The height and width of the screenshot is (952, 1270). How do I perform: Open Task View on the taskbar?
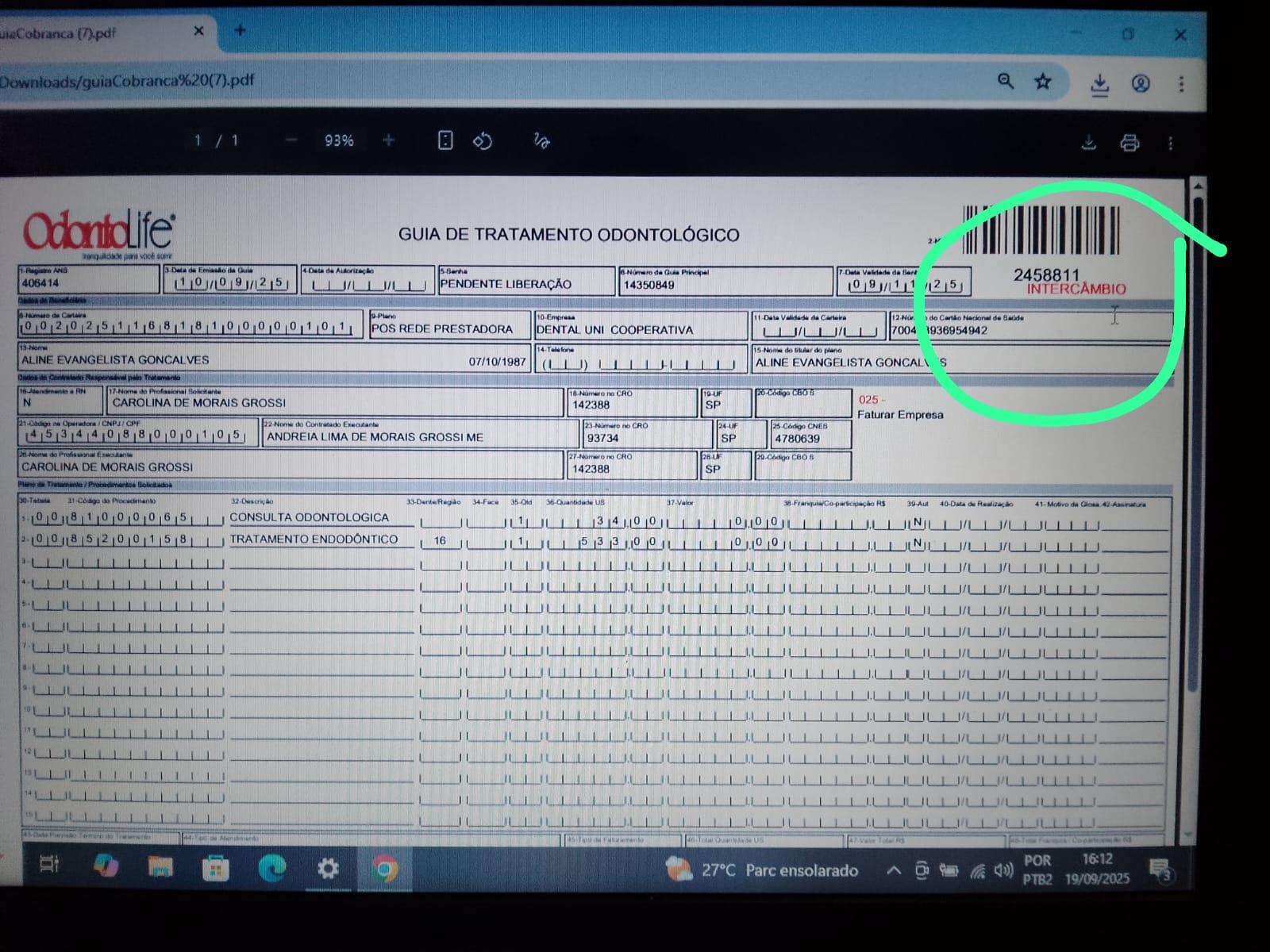click(x=49, y=865)
